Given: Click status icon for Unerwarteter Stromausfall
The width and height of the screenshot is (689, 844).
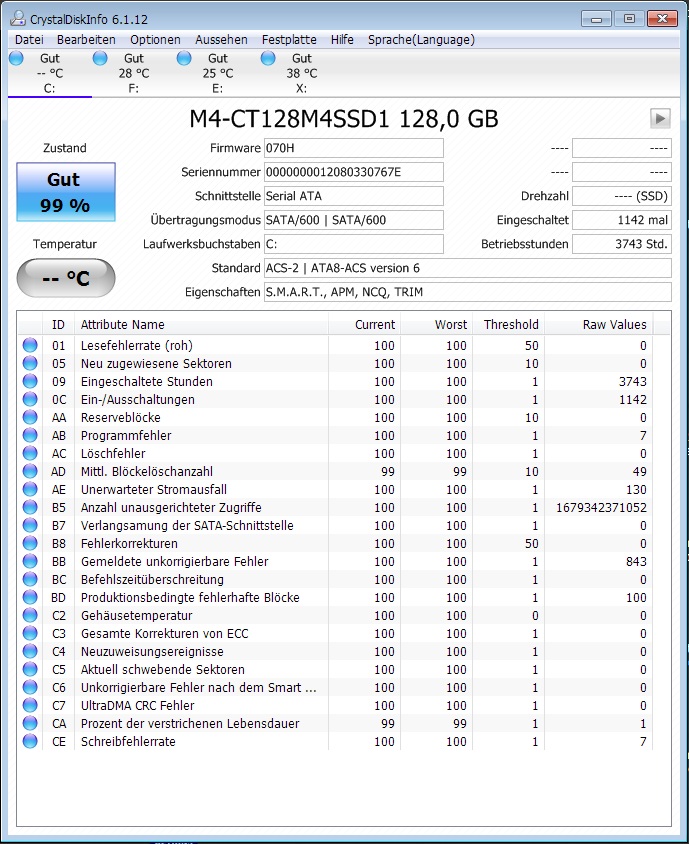Looking at the screenshot, I should tap(30, 489).
